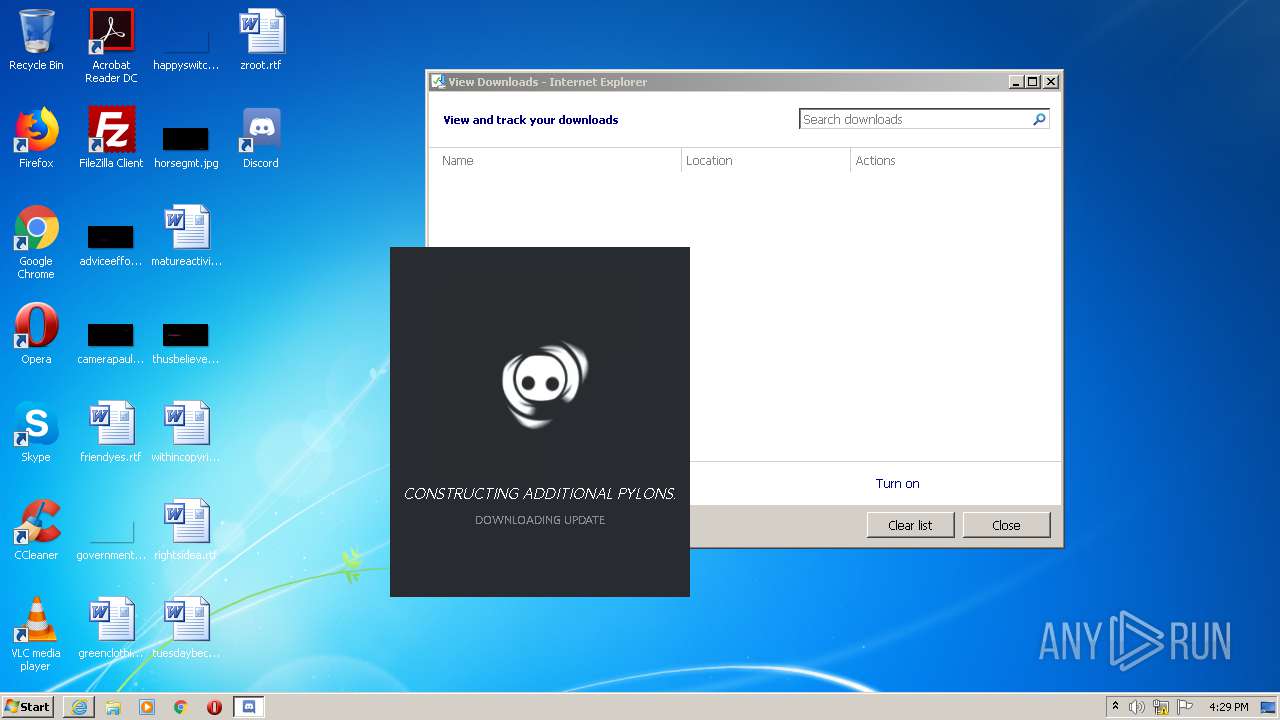
Task: Open Internet Explorer in the taskbar
Action: coord(79,707)
